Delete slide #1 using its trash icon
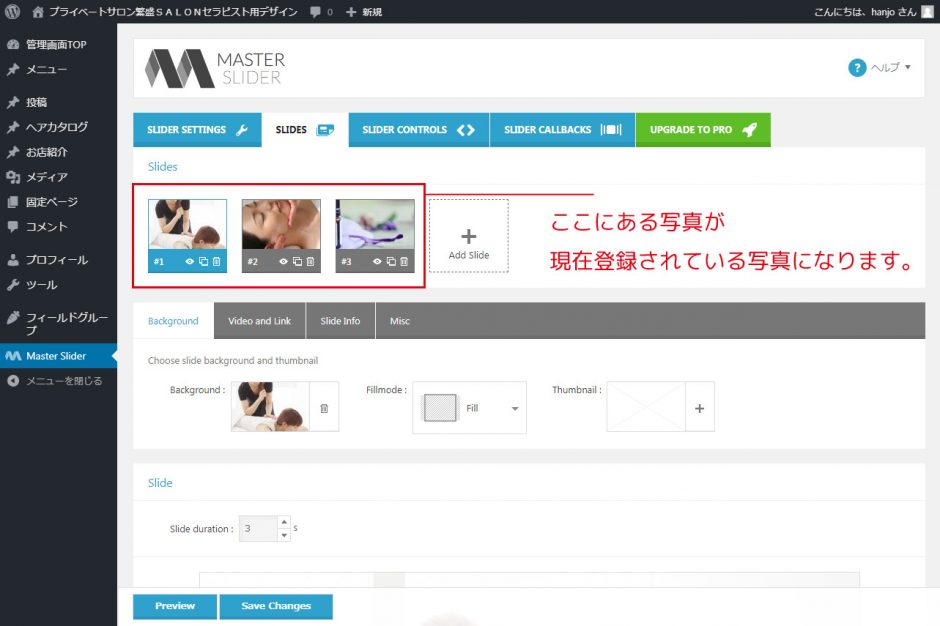Viewport: 940px width, 626px height. coord(217,262)
